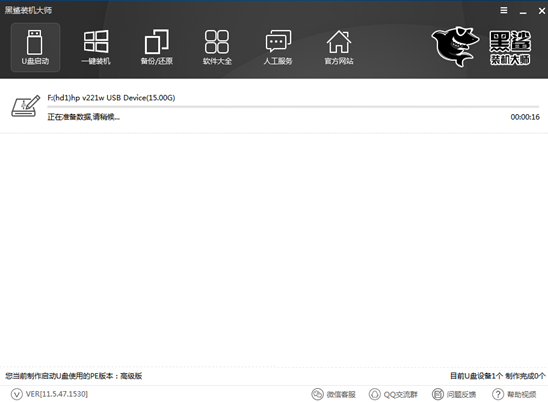Screen dimensions: 548x402
Task: Go to 官方网站 home
Action: point(339,48)
